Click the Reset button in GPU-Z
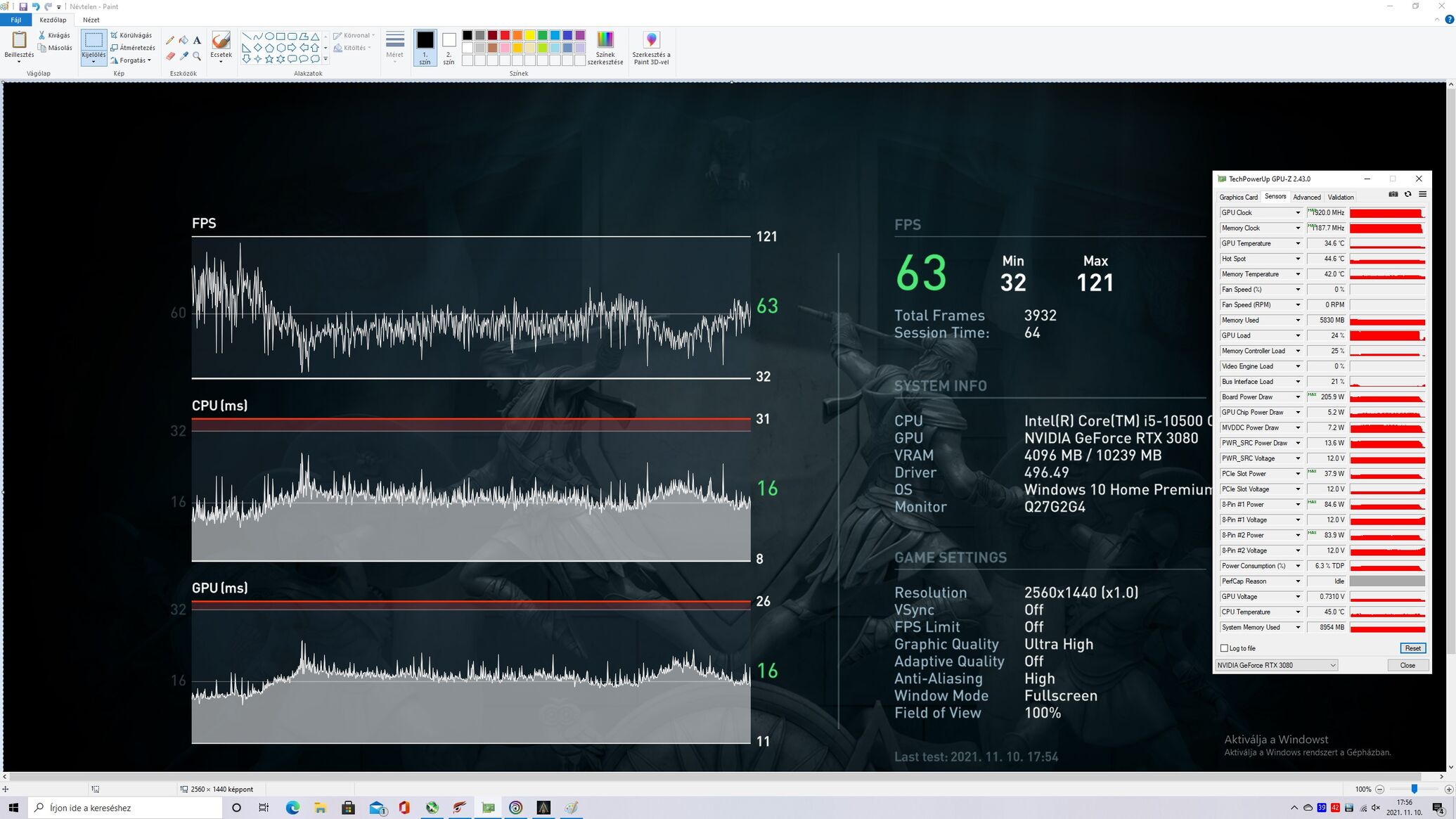Image resolution: width=1456 pixels, height=819 pixels. tap(1412, 648)
